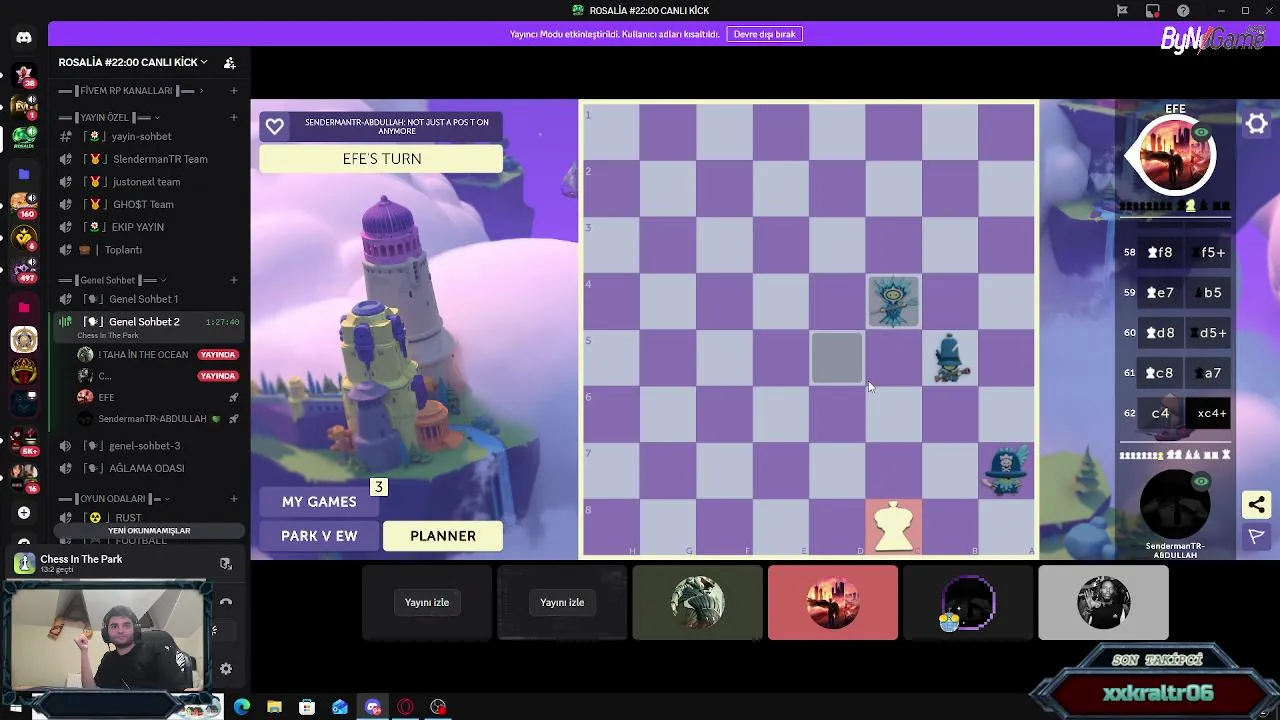Select the white king on the board
This screenshot has height=720, width=1280.
[893, 527]
